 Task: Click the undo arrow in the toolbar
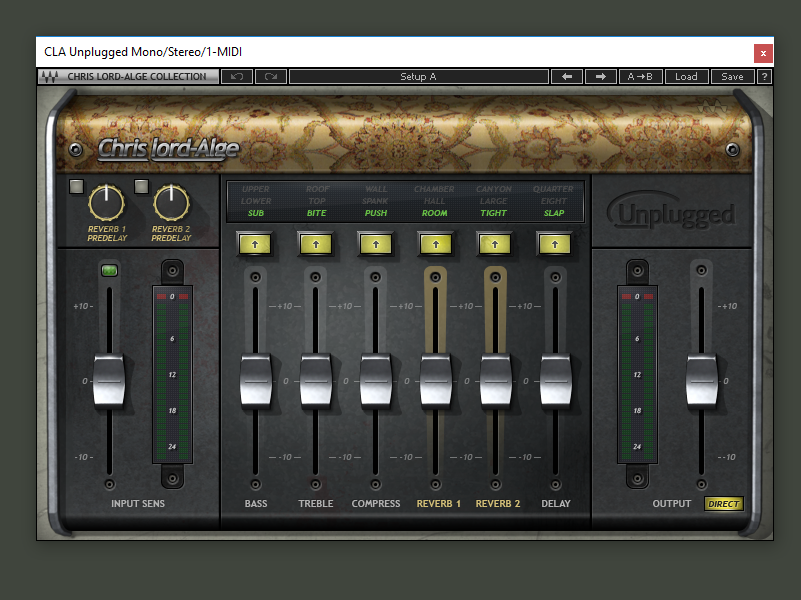pyautogui.click(x=237, y=77)
